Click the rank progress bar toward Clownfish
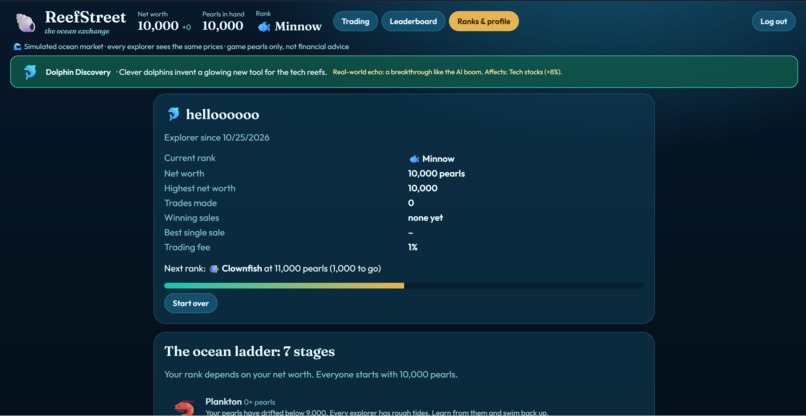 404,285
